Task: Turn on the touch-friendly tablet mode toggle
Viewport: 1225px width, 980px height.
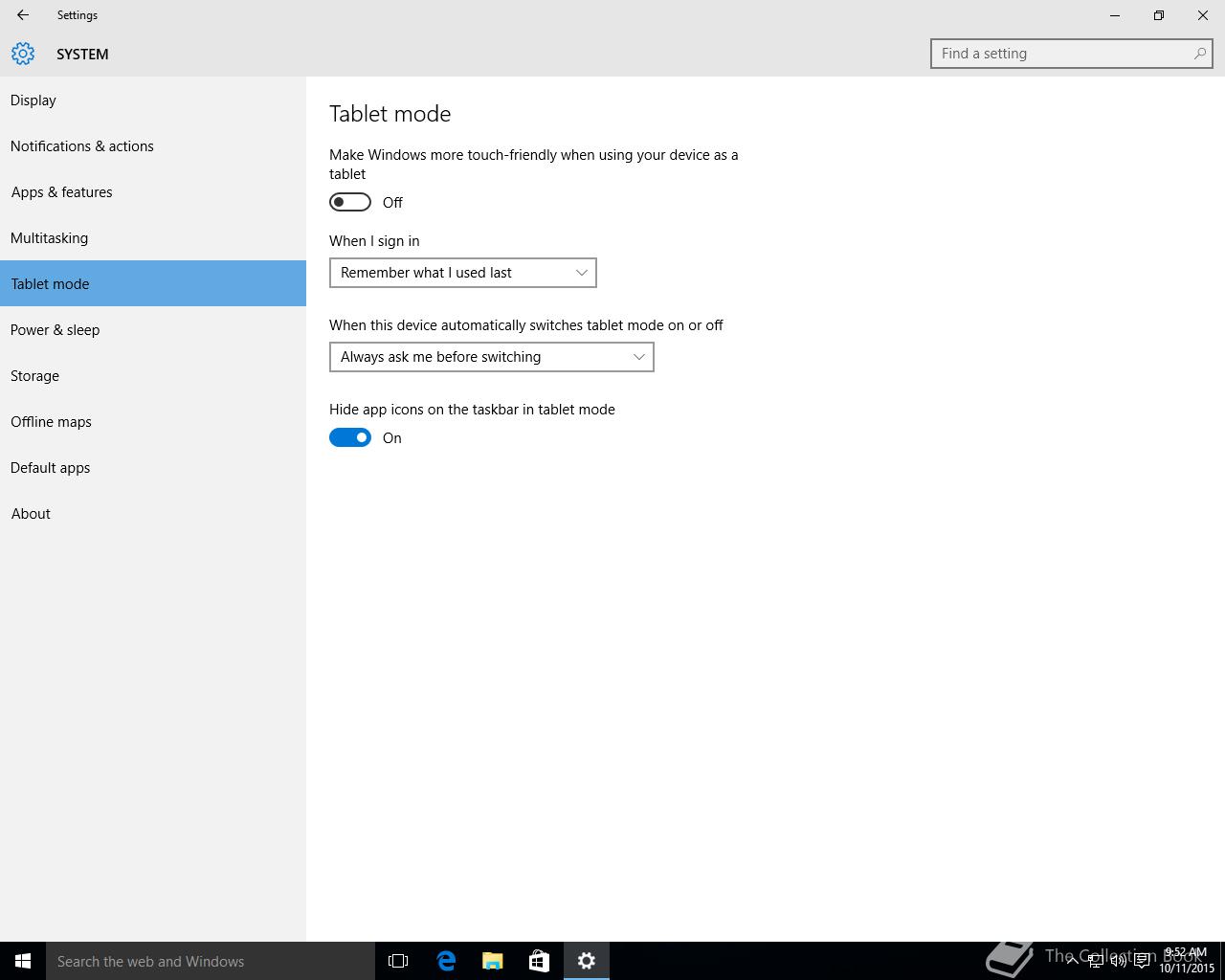Action: point(350,202)
